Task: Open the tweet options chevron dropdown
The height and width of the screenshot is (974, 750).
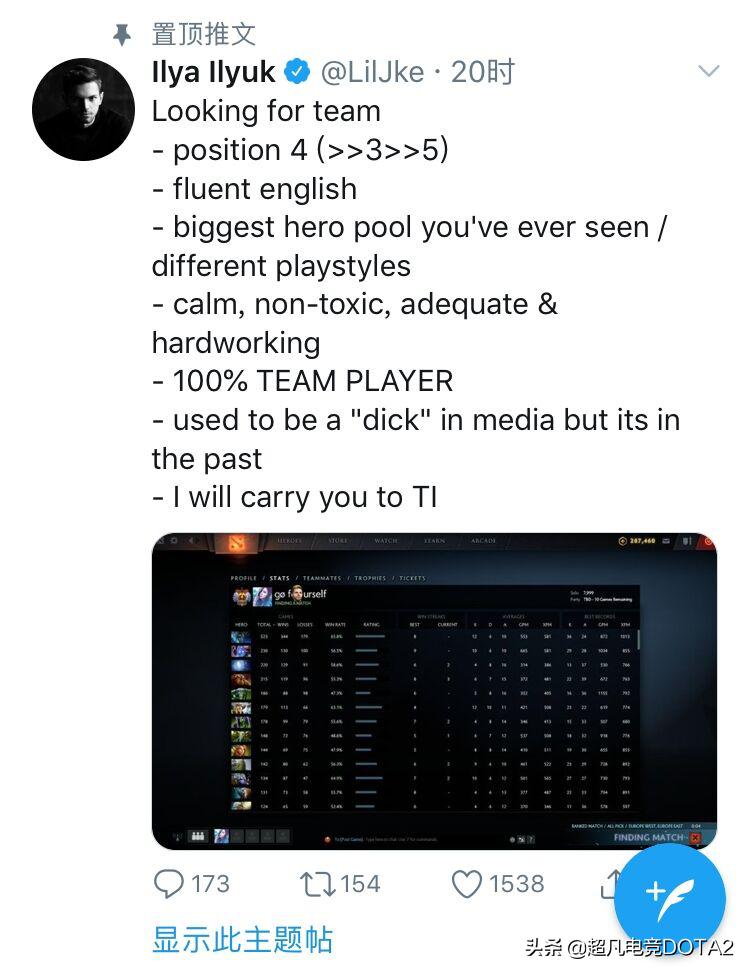Action: pos(708,71)
